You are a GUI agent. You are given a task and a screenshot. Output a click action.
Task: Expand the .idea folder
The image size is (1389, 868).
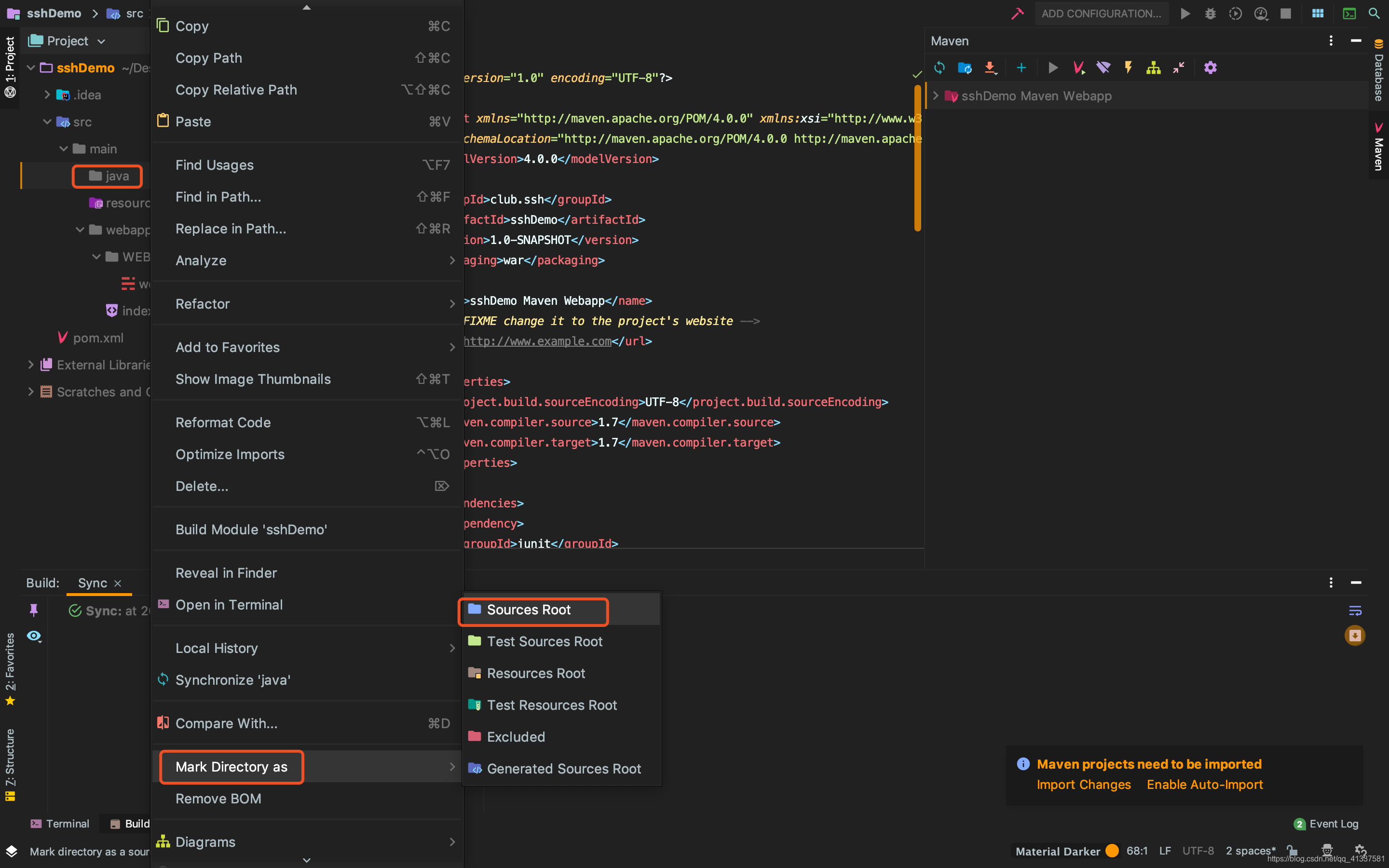[x=47, y=95]
